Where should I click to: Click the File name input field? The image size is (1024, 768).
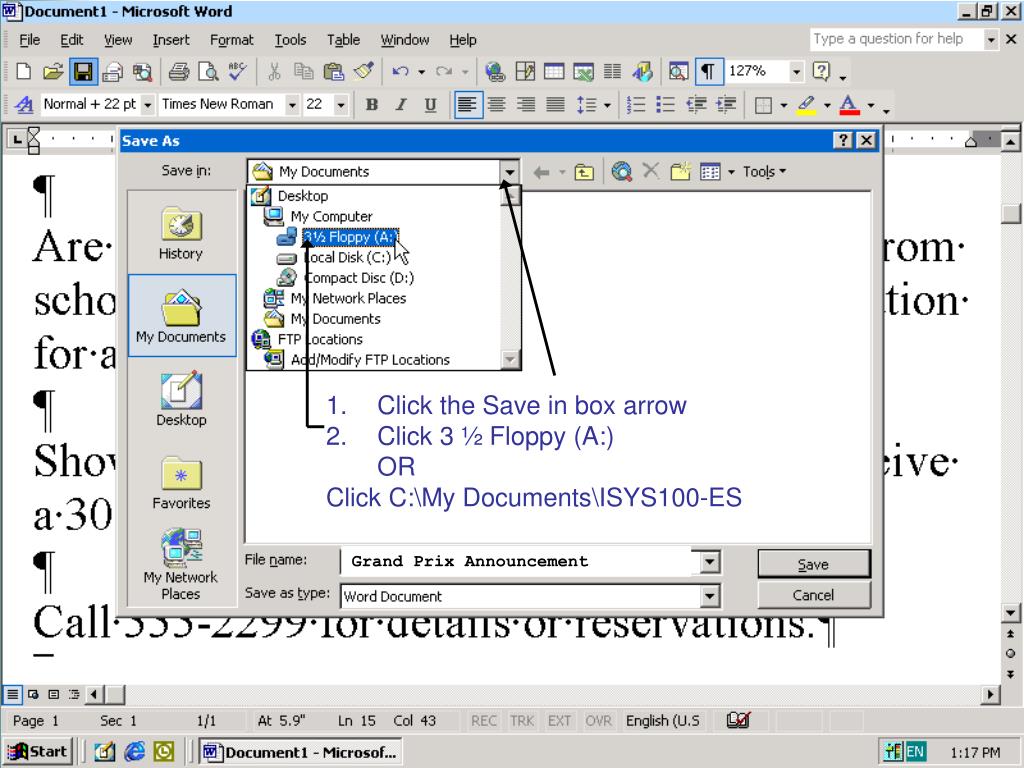click(x=520, y=562)
